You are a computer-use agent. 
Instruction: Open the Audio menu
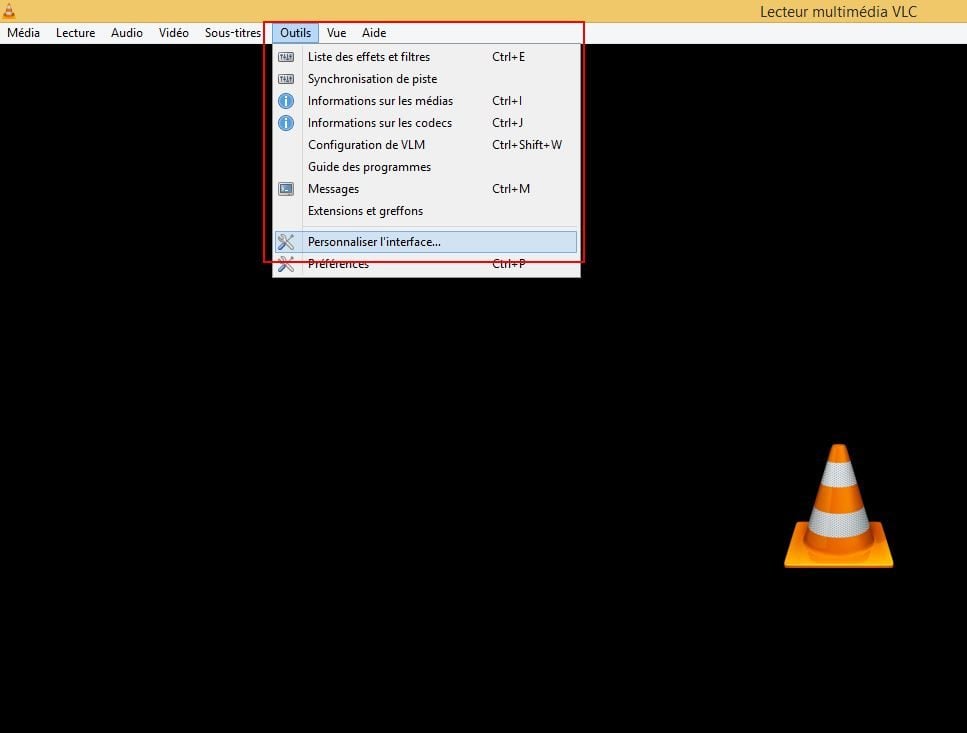pos(126,33)
